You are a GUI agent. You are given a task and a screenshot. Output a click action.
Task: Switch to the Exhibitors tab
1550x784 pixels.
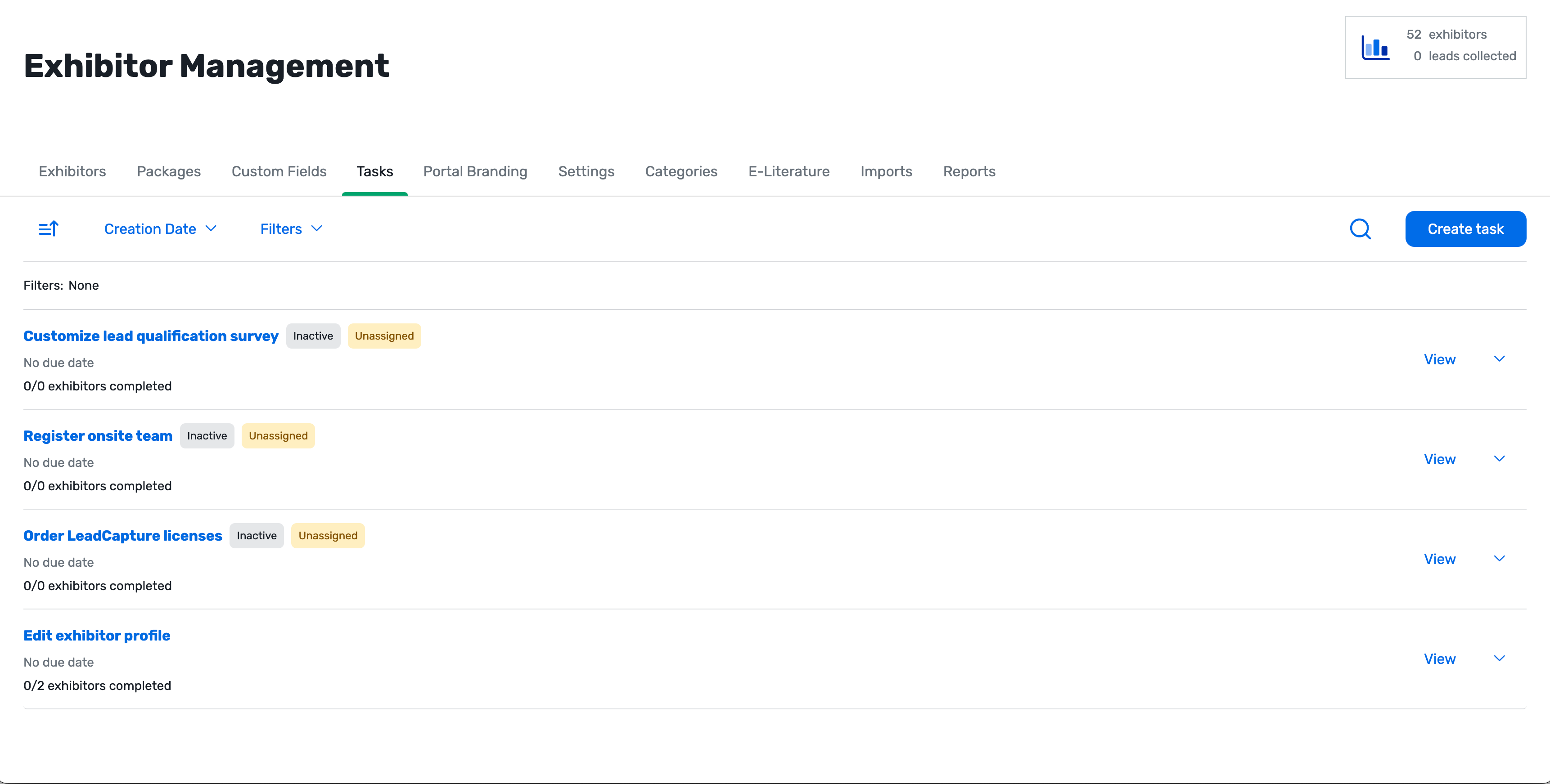click(72, 171)
